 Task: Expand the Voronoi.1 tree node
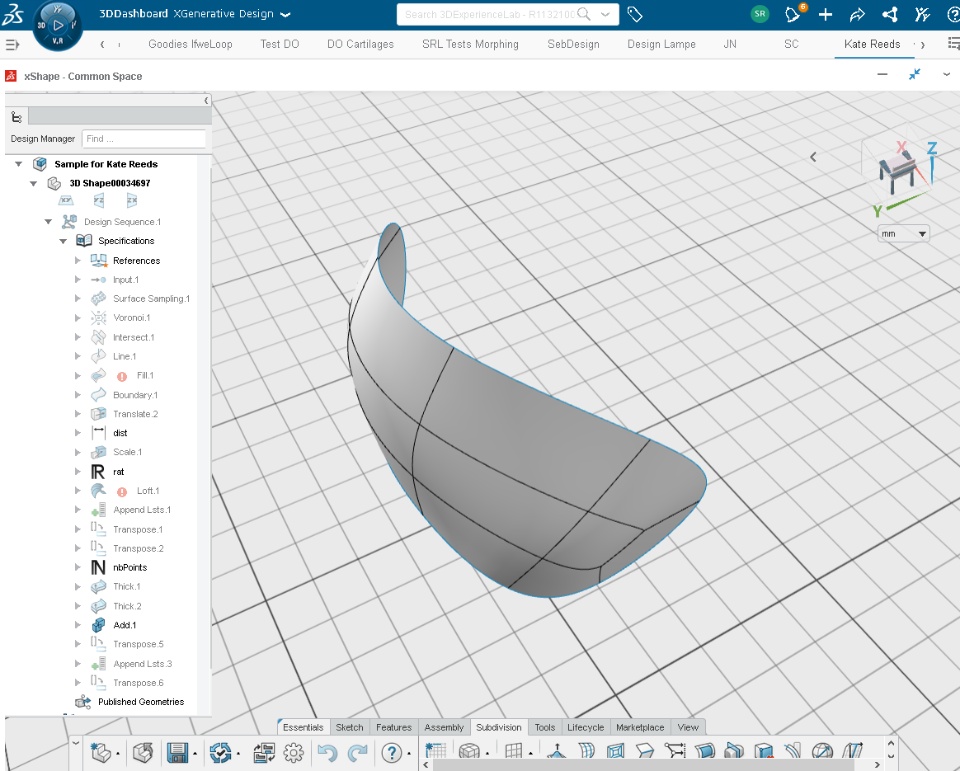[78, 318]
